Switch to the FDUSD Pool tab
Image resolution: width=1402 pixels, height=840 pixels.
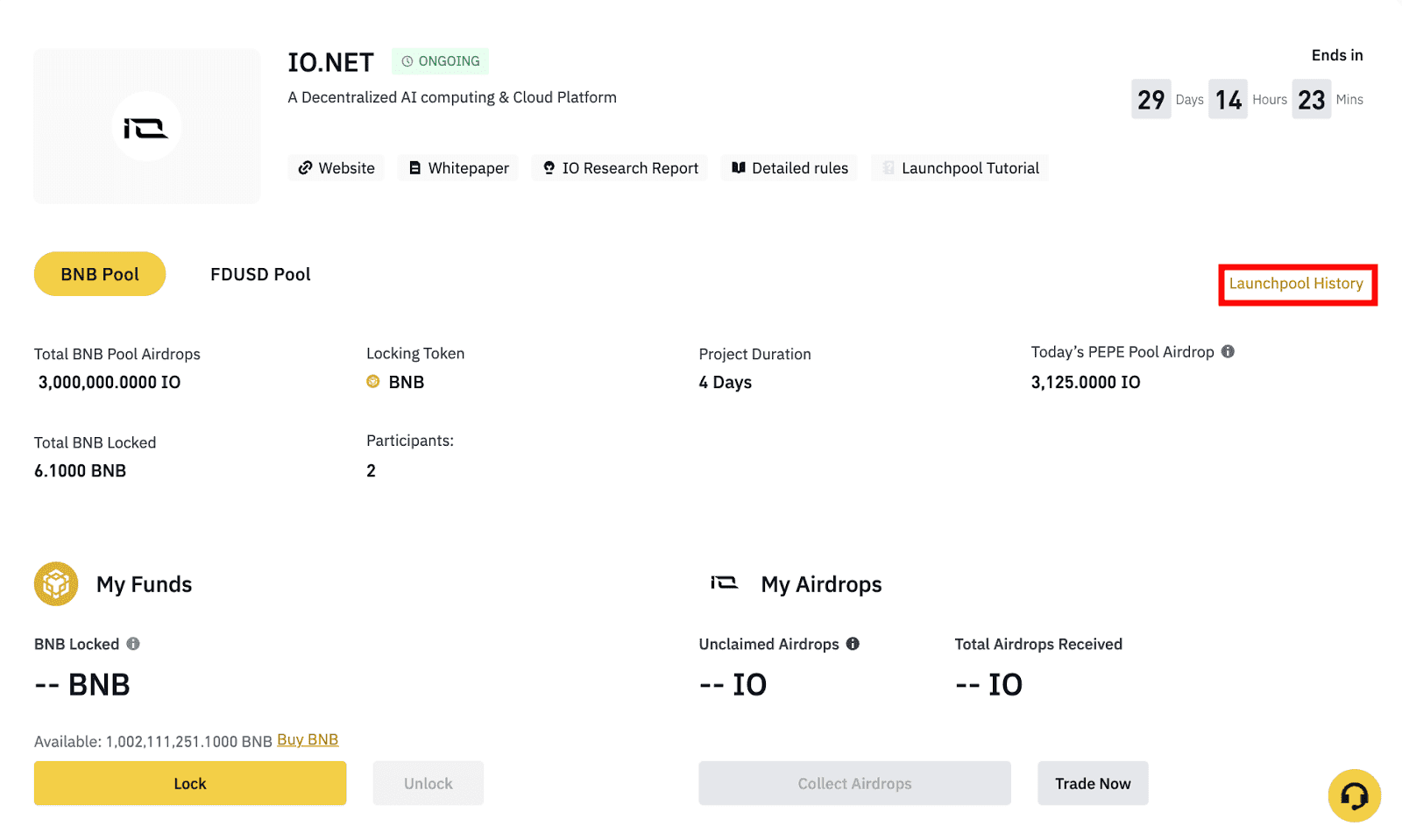(x=260, y=274)
